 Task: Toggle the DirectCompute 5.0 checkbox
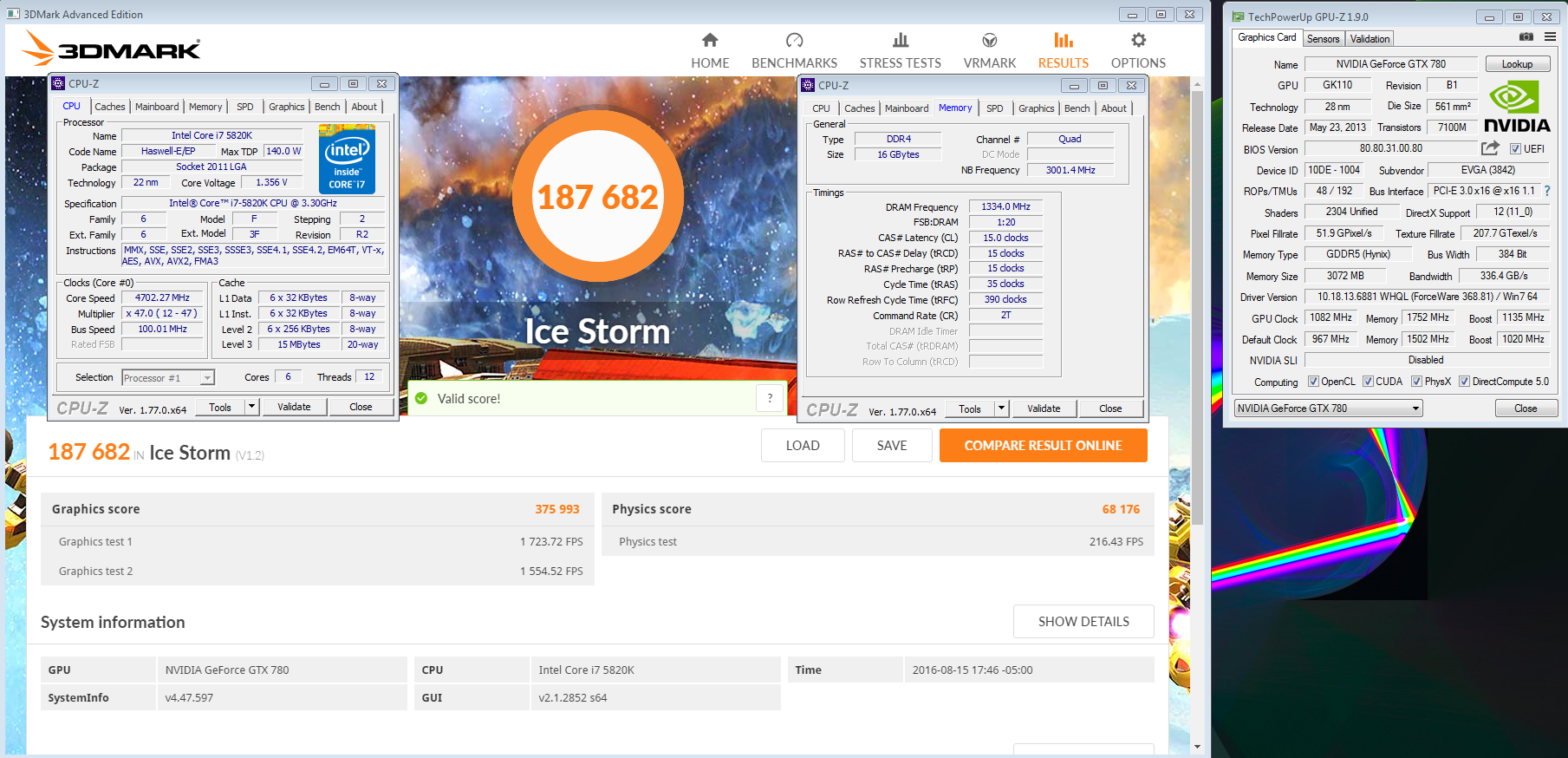[1464, 382]
